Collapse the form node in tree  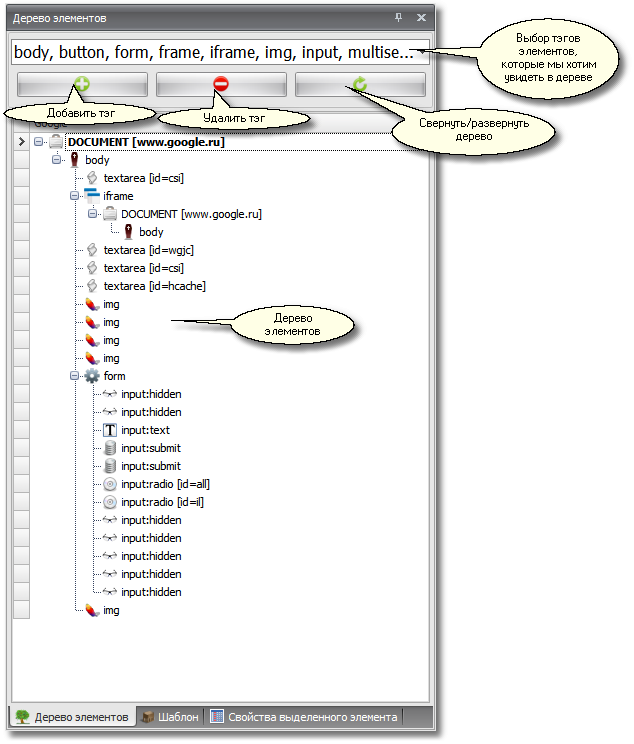[x=75, y=376]
